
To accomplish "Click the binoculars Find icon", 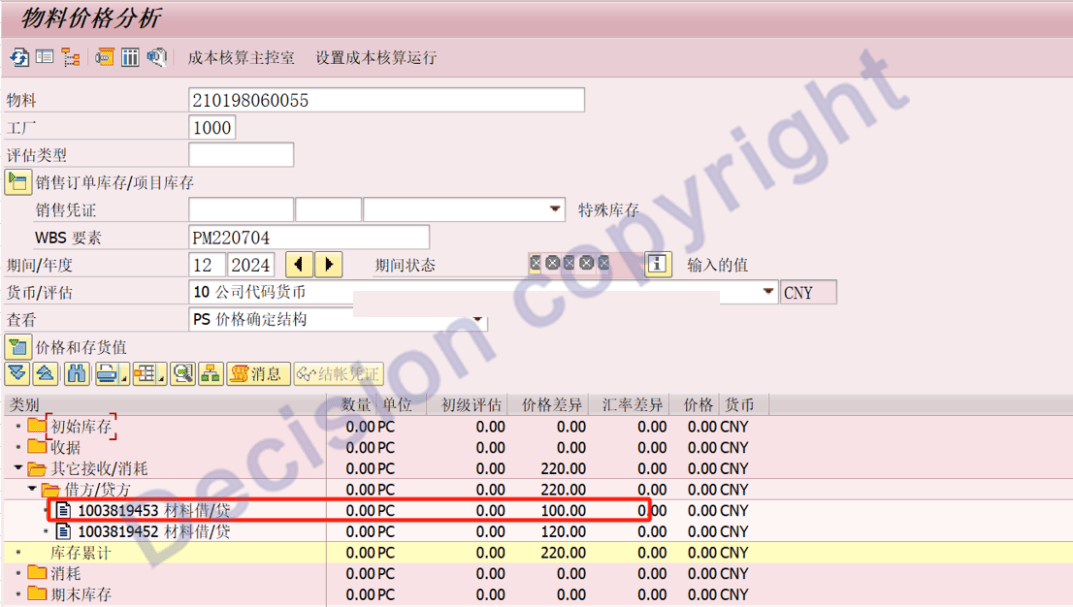I will click(x=77, y=374).
